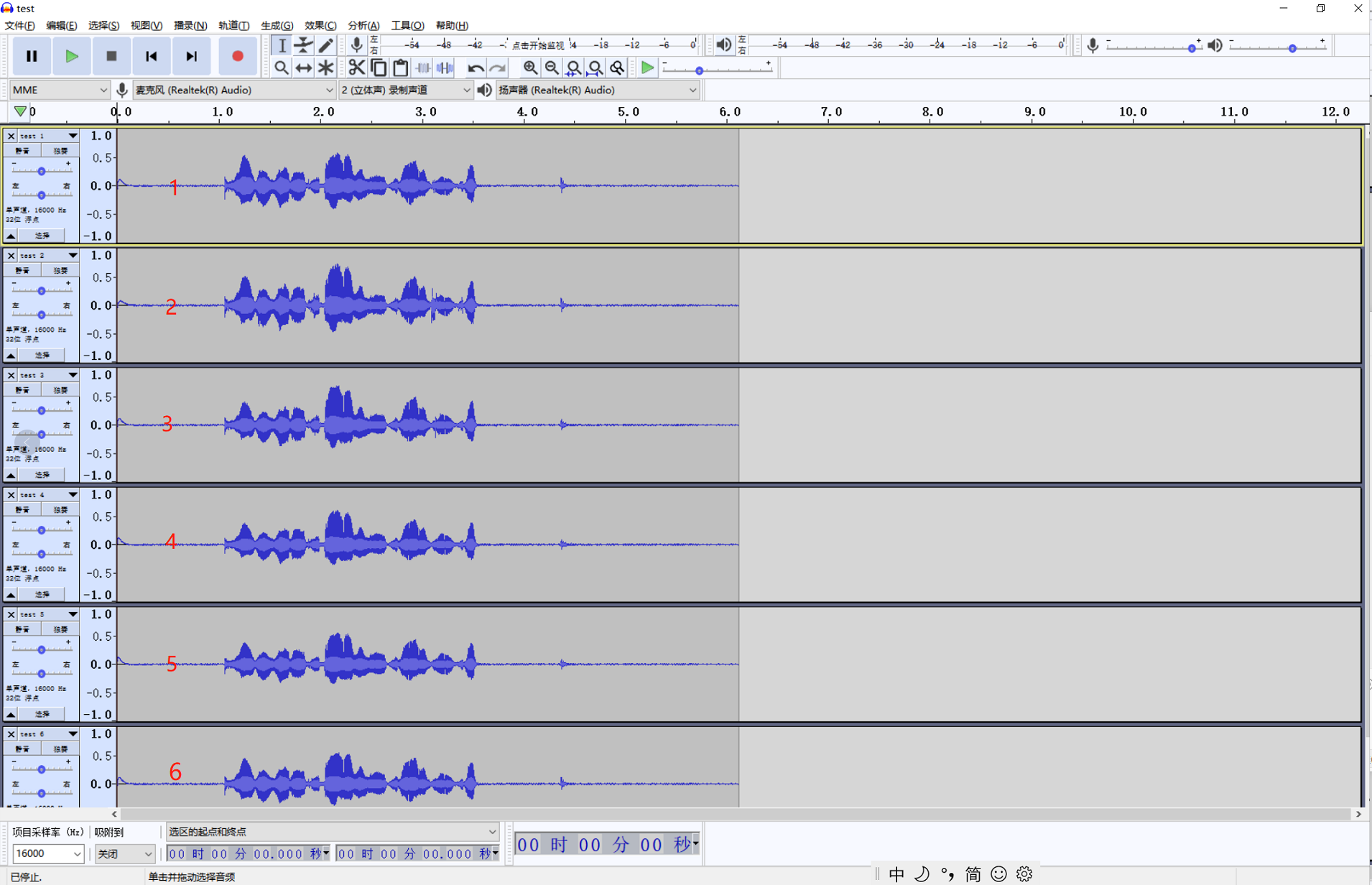Click the Undo arrow button

pyautogui.click(x=475, y=68)
